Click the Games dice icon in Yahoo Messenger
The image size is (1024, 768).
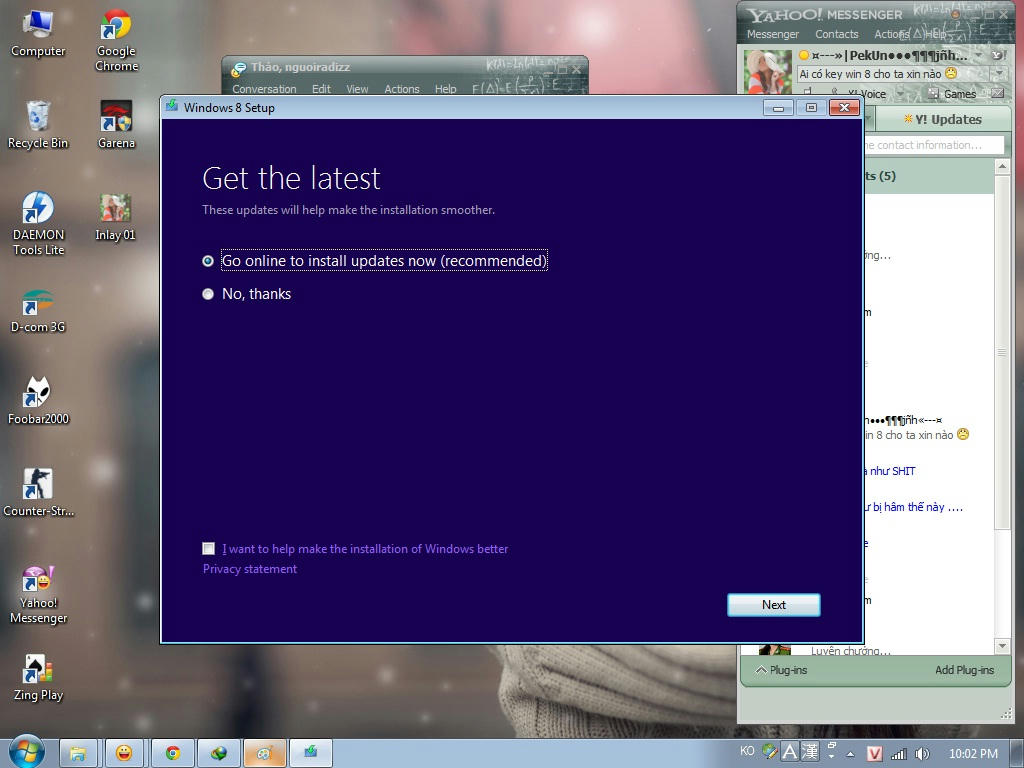[x=933, y=94]
